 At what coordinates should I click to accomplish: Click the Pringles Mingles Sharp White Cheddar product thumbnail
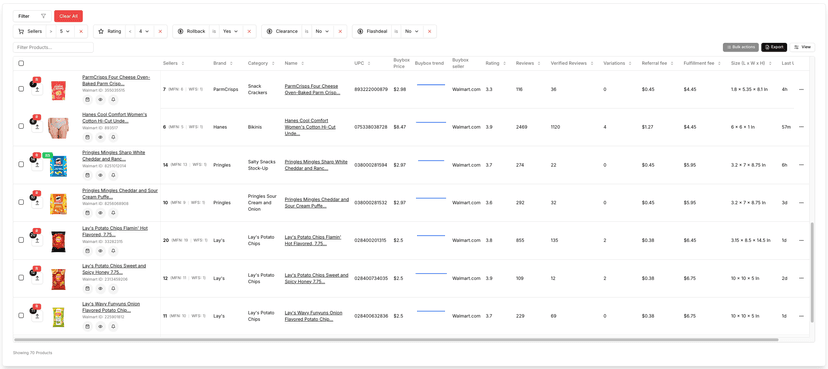point(58,166)
